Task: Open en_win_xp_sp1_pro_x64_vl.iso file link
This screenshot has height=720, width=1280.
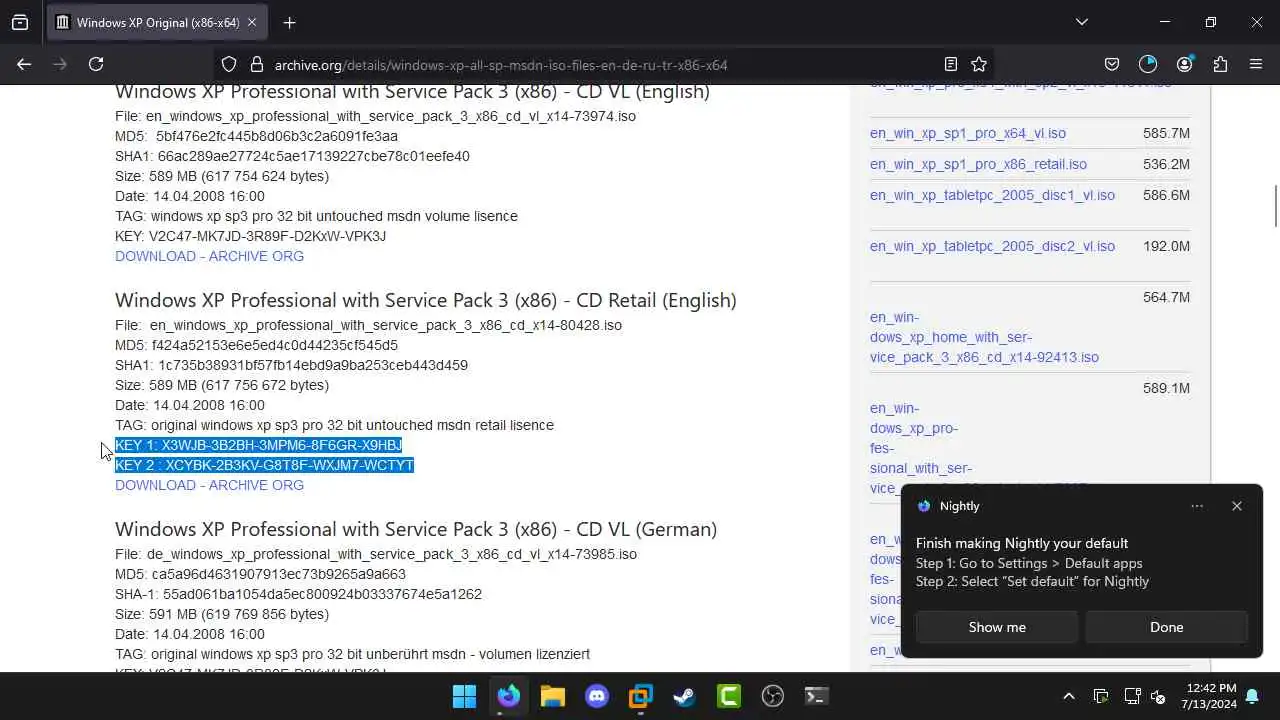Action: point(968,133)
